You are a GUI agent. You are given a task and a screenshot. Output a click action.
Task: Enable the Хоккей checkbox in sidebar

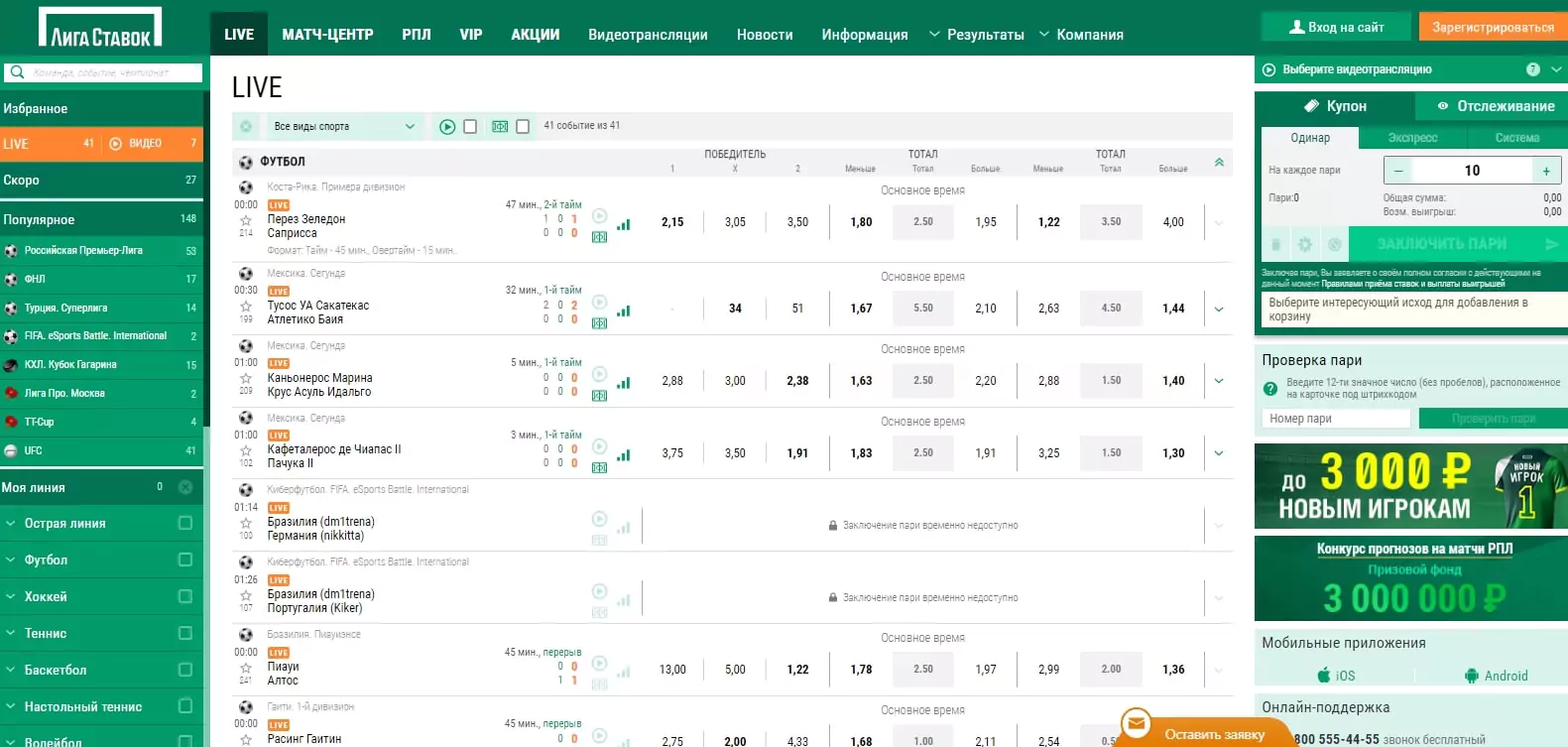[185, 596]
